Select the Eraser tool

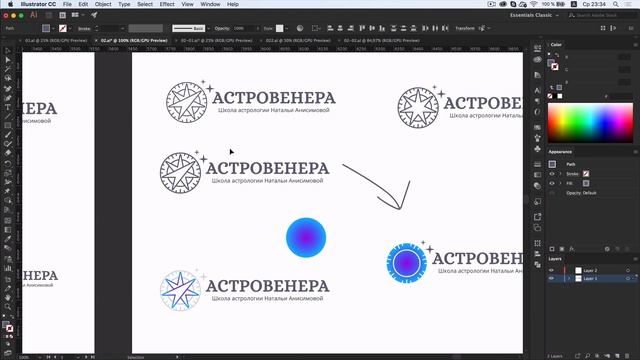click(x=8, y=153)
